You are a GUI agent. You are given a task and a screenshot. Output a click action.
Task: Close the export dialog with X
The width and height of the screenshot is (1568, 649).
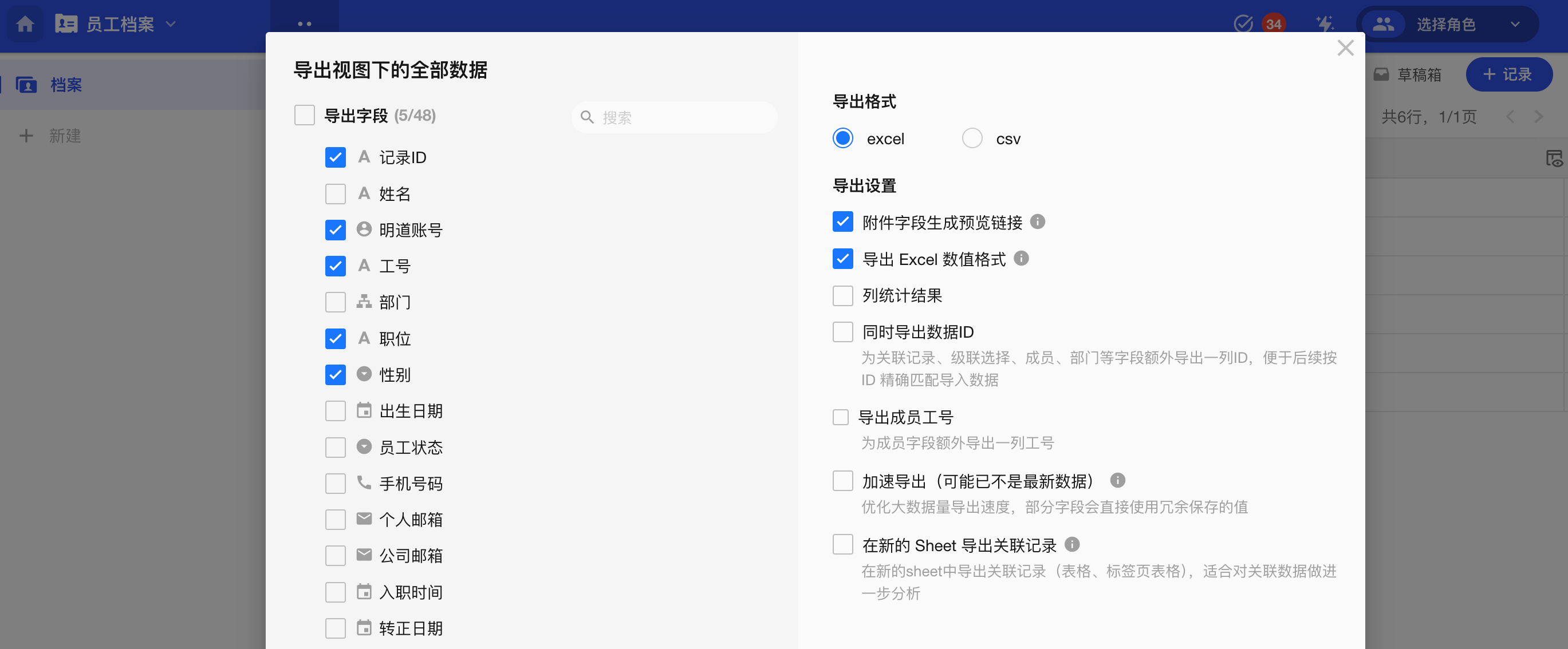[1345, 48]
